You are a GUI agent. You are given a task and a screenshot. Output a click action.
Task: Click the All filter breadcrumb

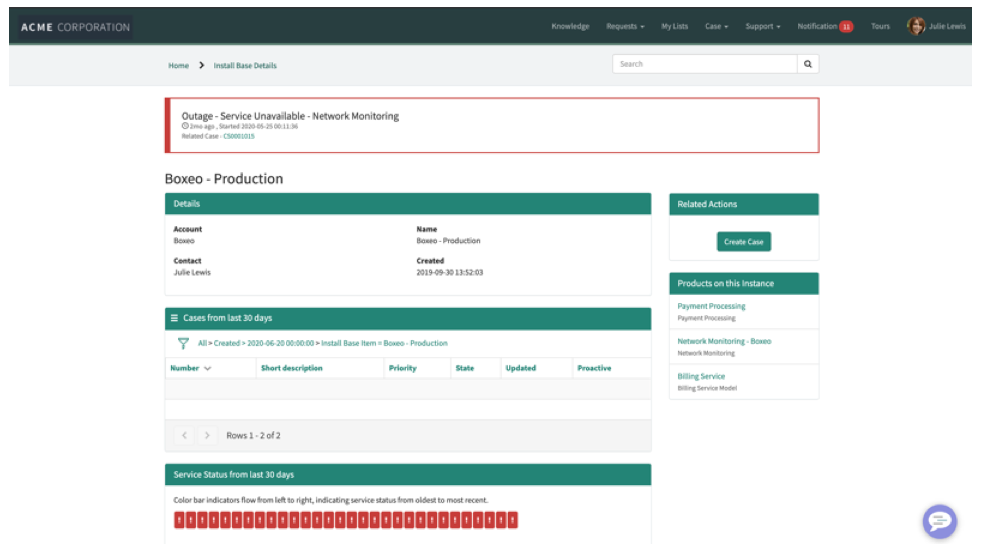point(202,343)
